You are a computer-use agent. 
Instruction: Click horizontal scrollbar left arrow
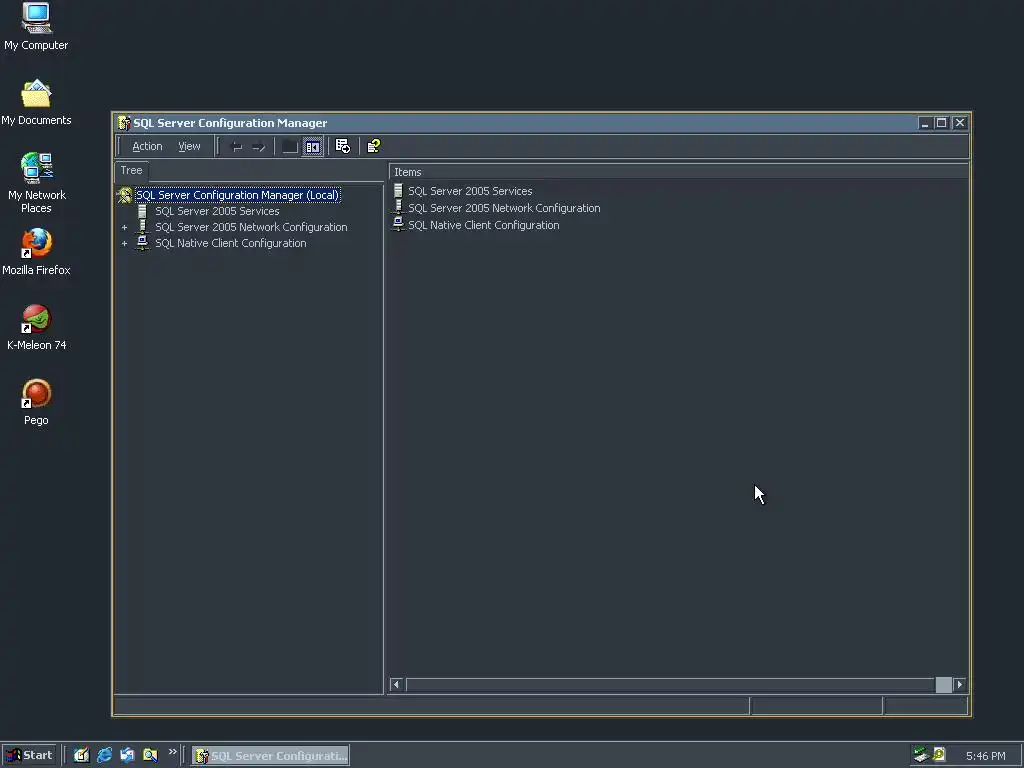pyautogui.click(x=396, y=684)
